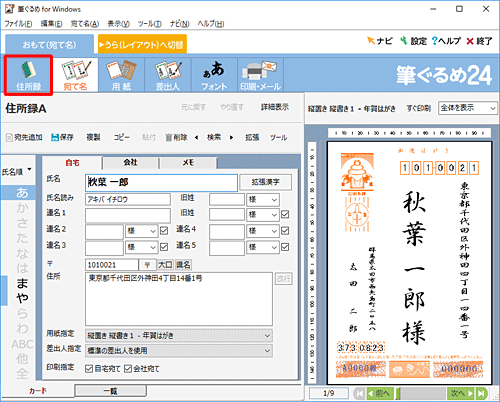Image resolution: width=500 pixels, height=402 pixels.
Task: Switch to the 一覧 list view tab
Action: pyautogui.click(x=110, y=391)
